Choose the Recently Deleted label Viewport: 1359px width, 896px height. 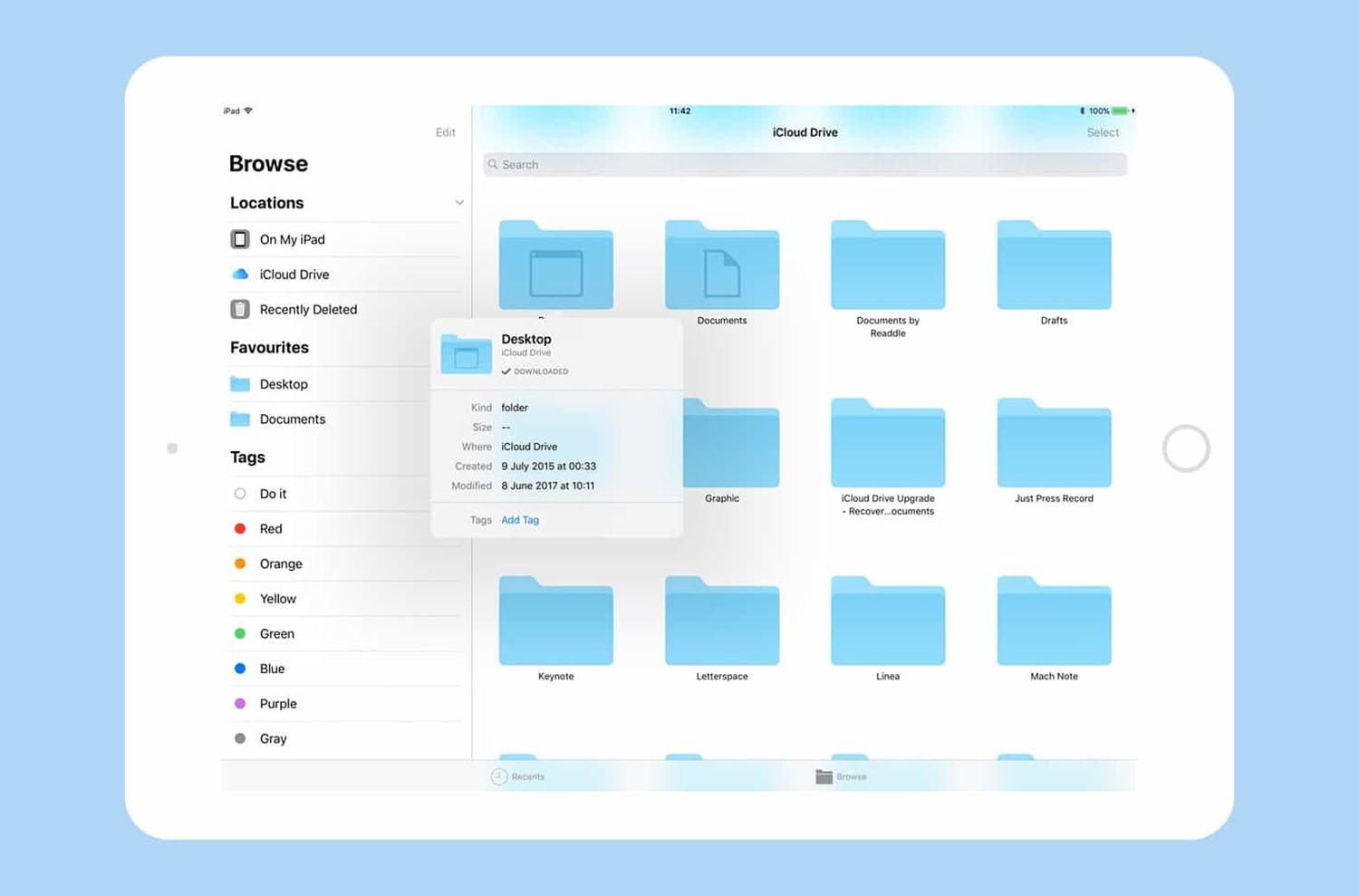[x=309, y=309]
